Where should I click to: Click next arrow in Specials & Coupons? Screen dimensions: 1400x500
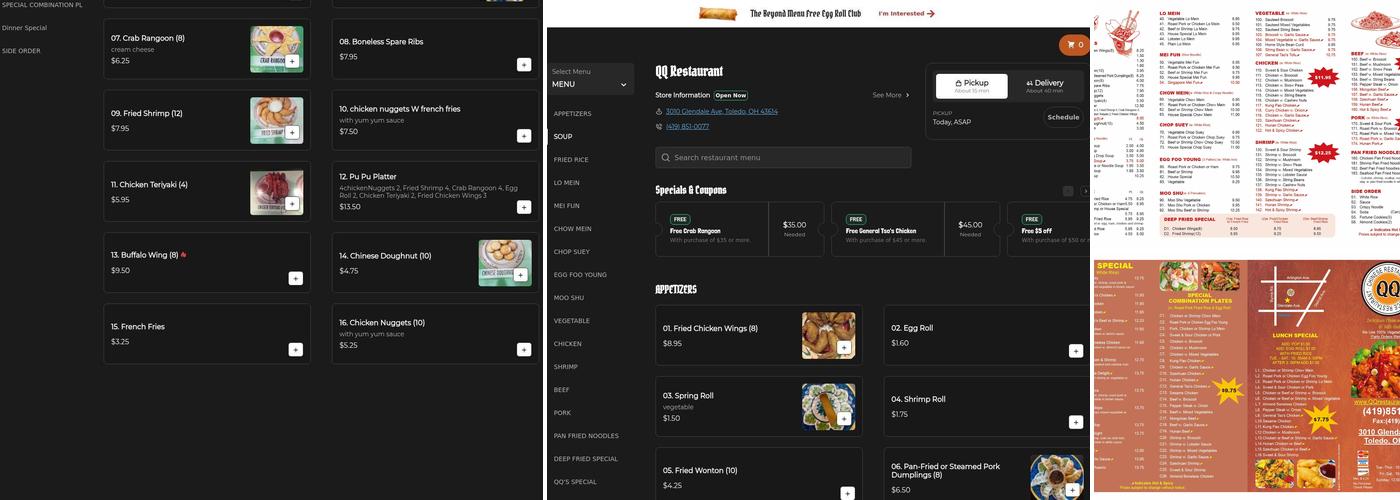[x=1085, y=191]
